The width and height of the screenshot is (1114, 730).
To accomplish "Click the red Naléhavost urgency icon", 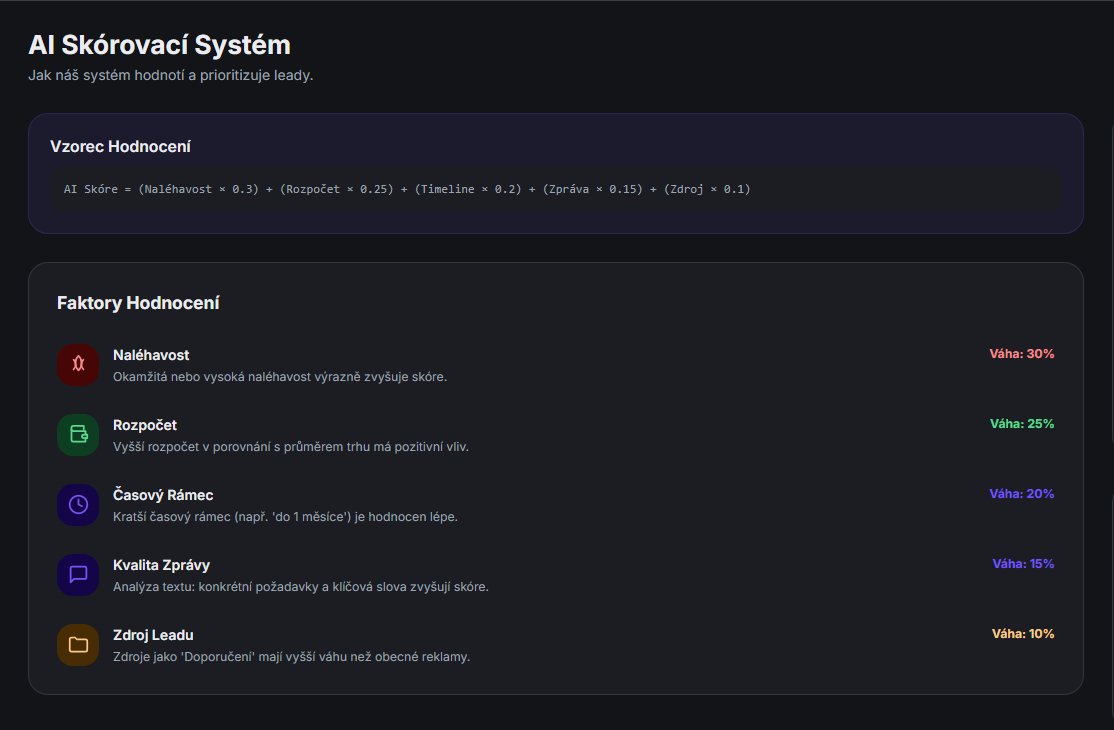I will point(78,365).
